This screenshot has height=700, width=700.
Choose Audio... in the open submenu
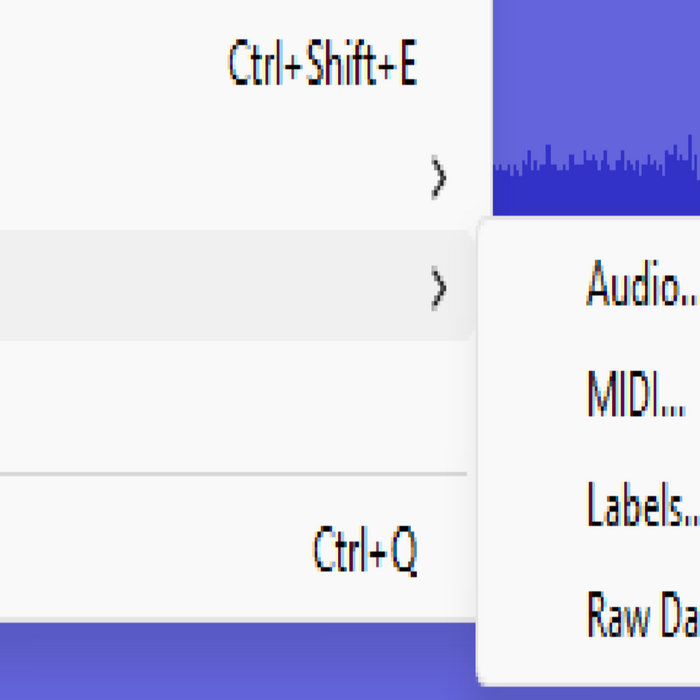coord(640,286)
